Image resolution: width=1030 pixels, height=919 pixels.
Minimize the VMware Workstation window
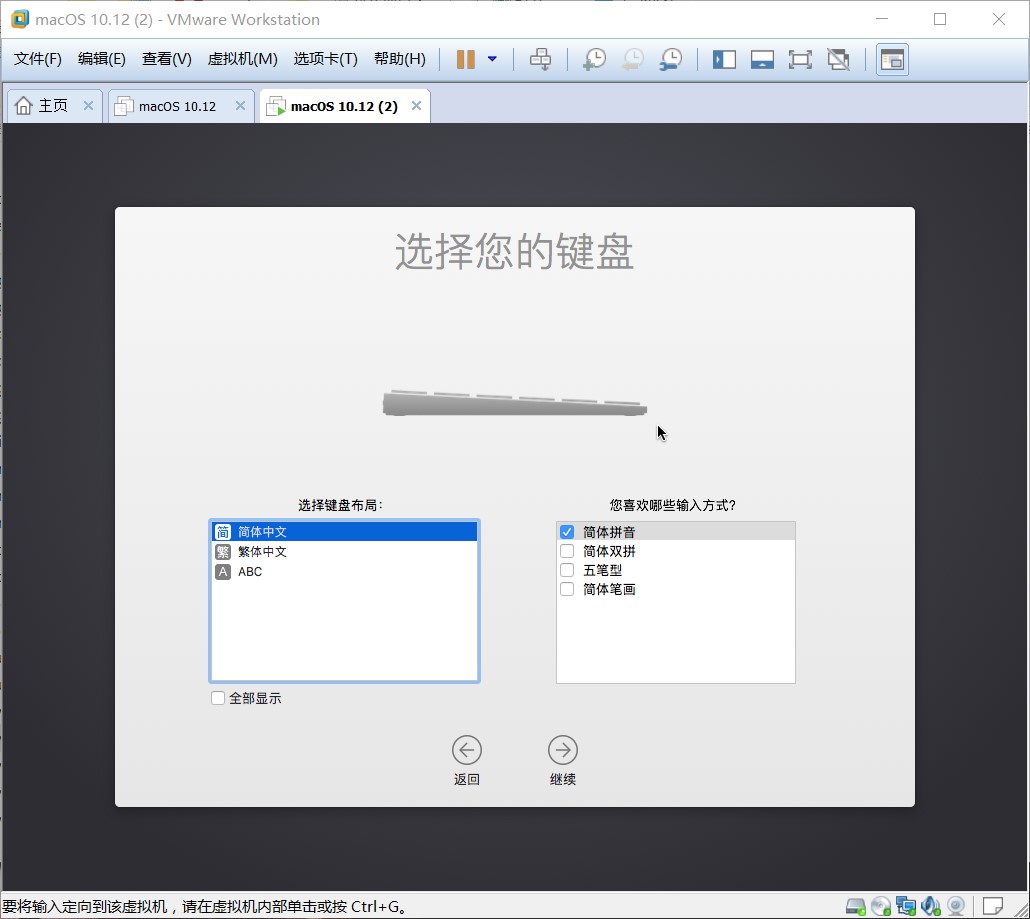[x=882, y=19]
